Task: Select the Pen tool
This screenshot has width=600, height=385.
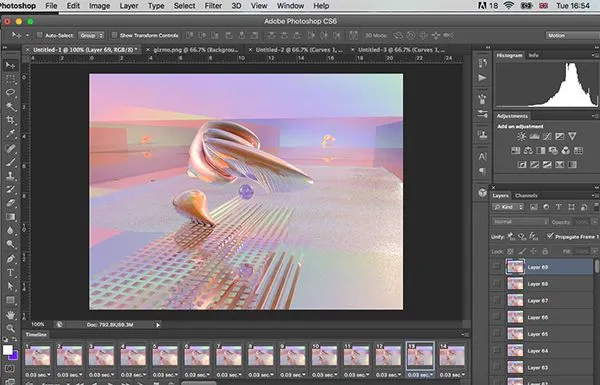Action: [10, 259]
